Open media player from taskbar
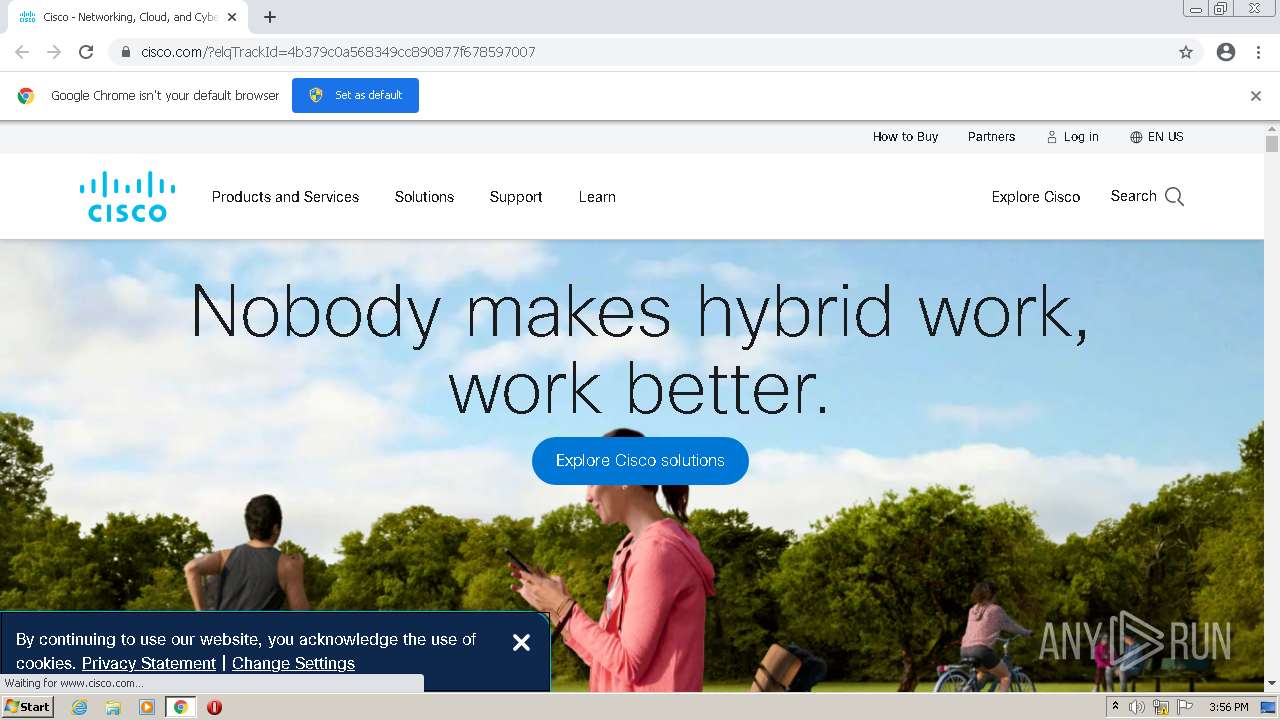 (x=147, y=707)
